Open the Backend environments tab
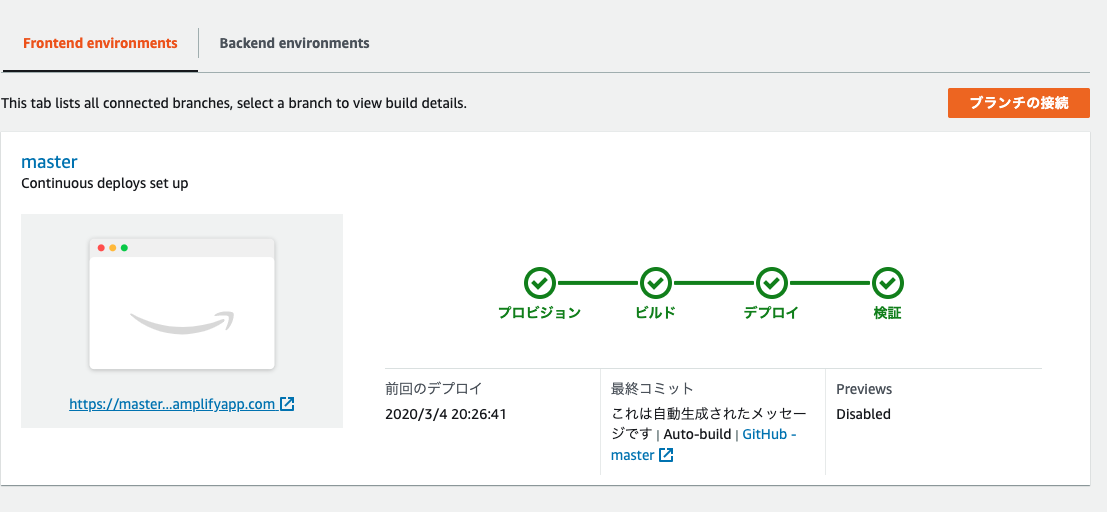 (x=294, y=43)
